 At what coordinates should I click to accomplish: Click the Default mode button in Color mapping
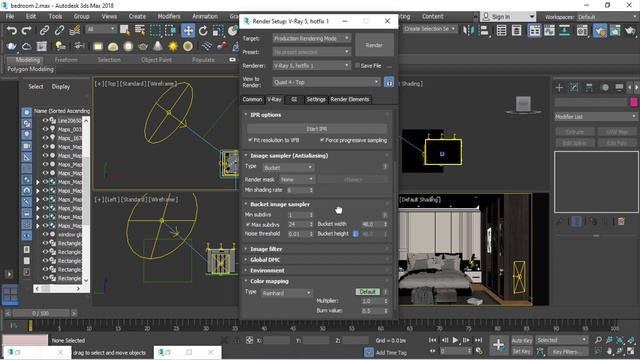[x=368, y=292]
